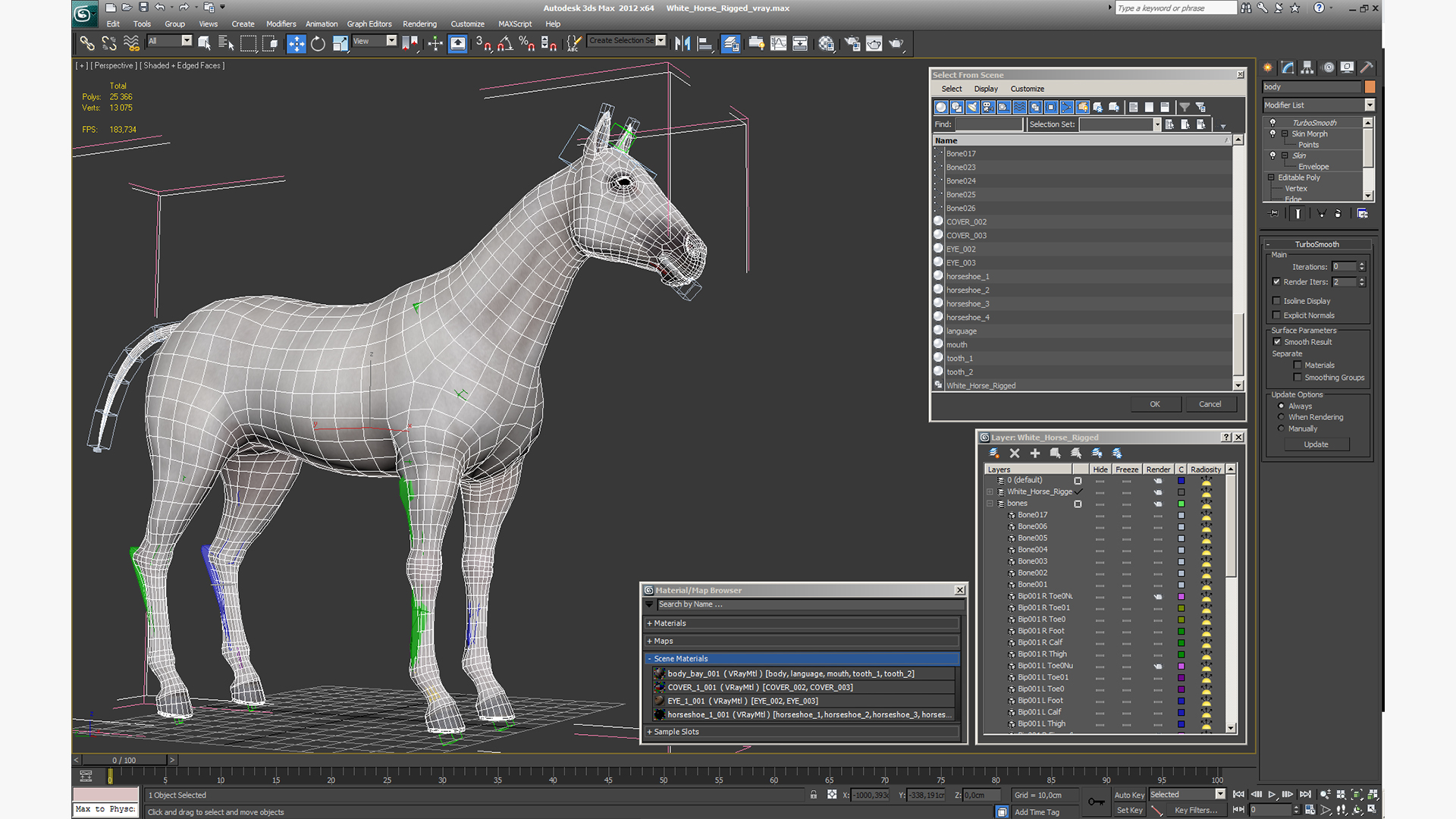
Task: Activate Select and Rotate tool
Action: pos(318,43)
